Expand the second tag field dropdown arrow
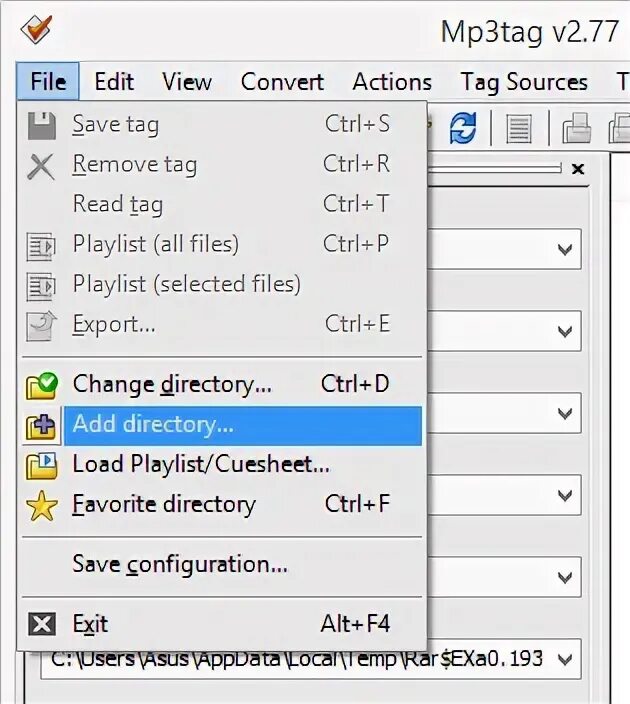The height and width of the screenshot is (704, 630). (566, 331)
